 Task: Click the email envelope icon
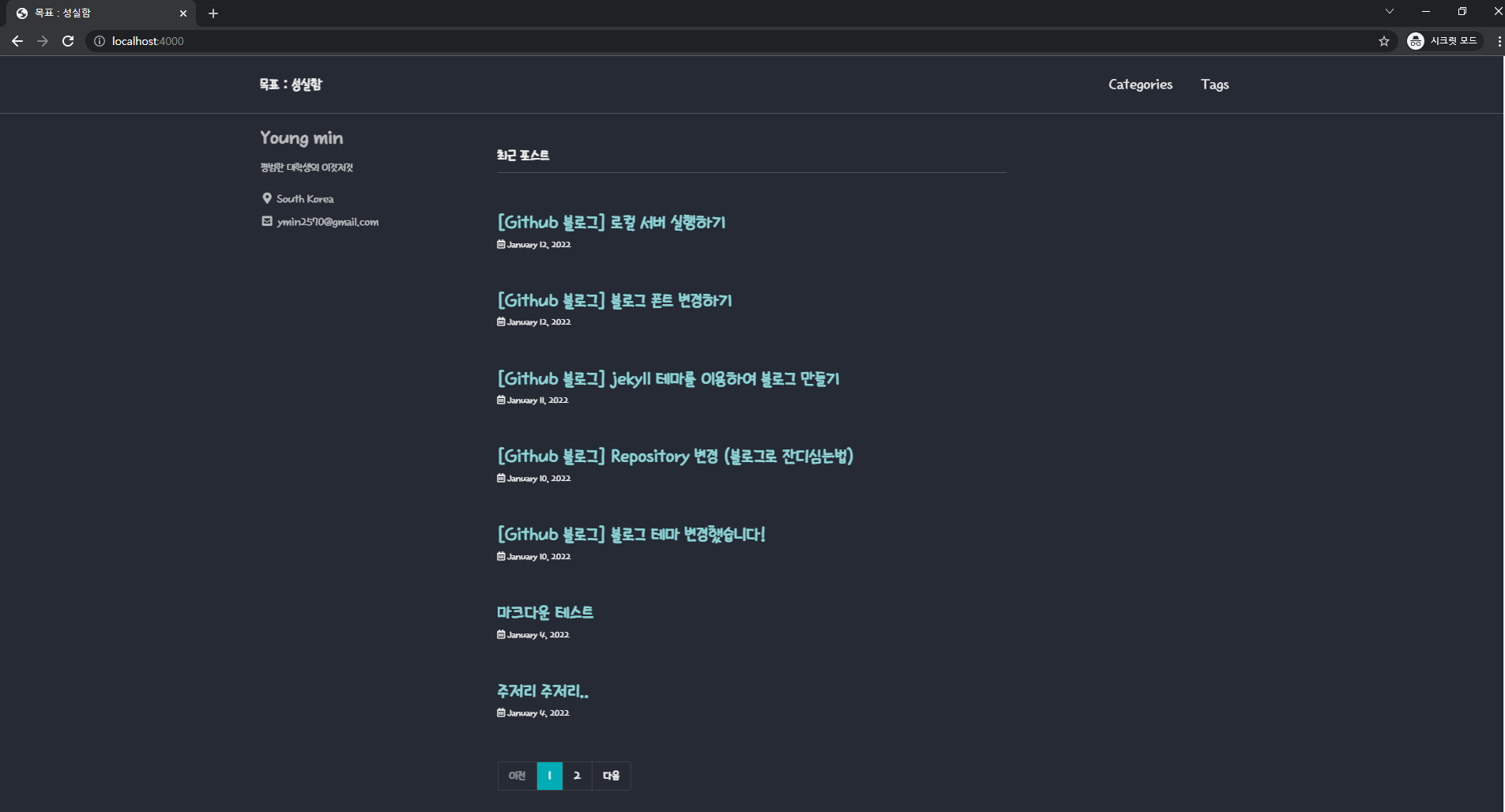click(267, 221)
